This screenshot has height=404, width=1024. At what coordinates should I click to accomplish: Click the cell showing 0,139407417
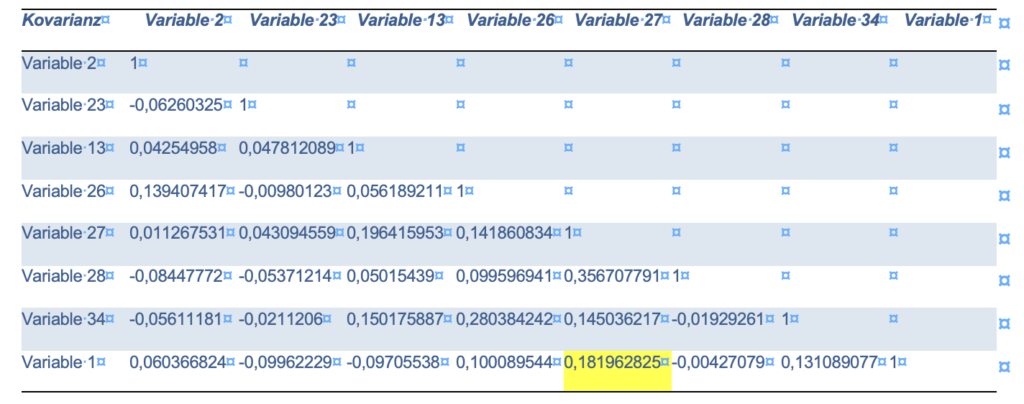click(178, 190)
